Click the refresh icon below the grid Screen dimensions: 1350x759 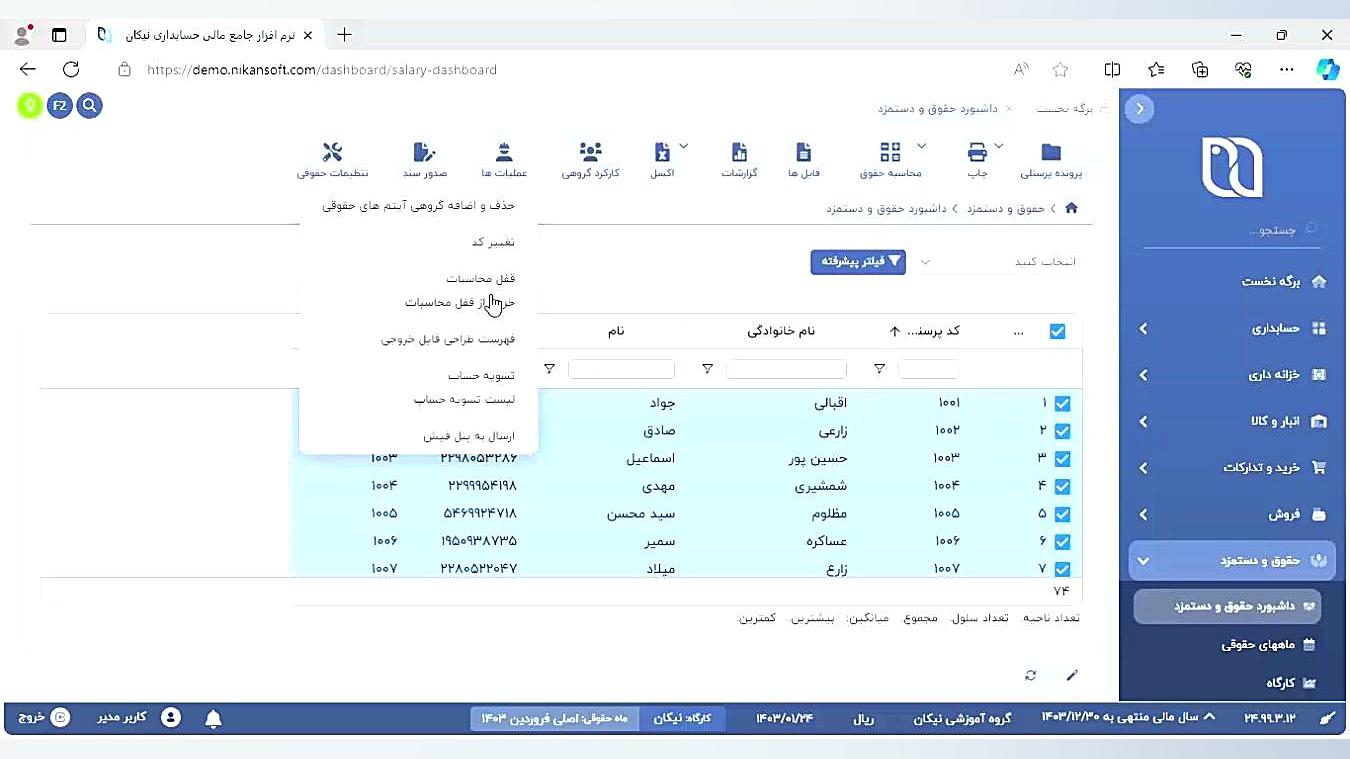point(1031,675)
